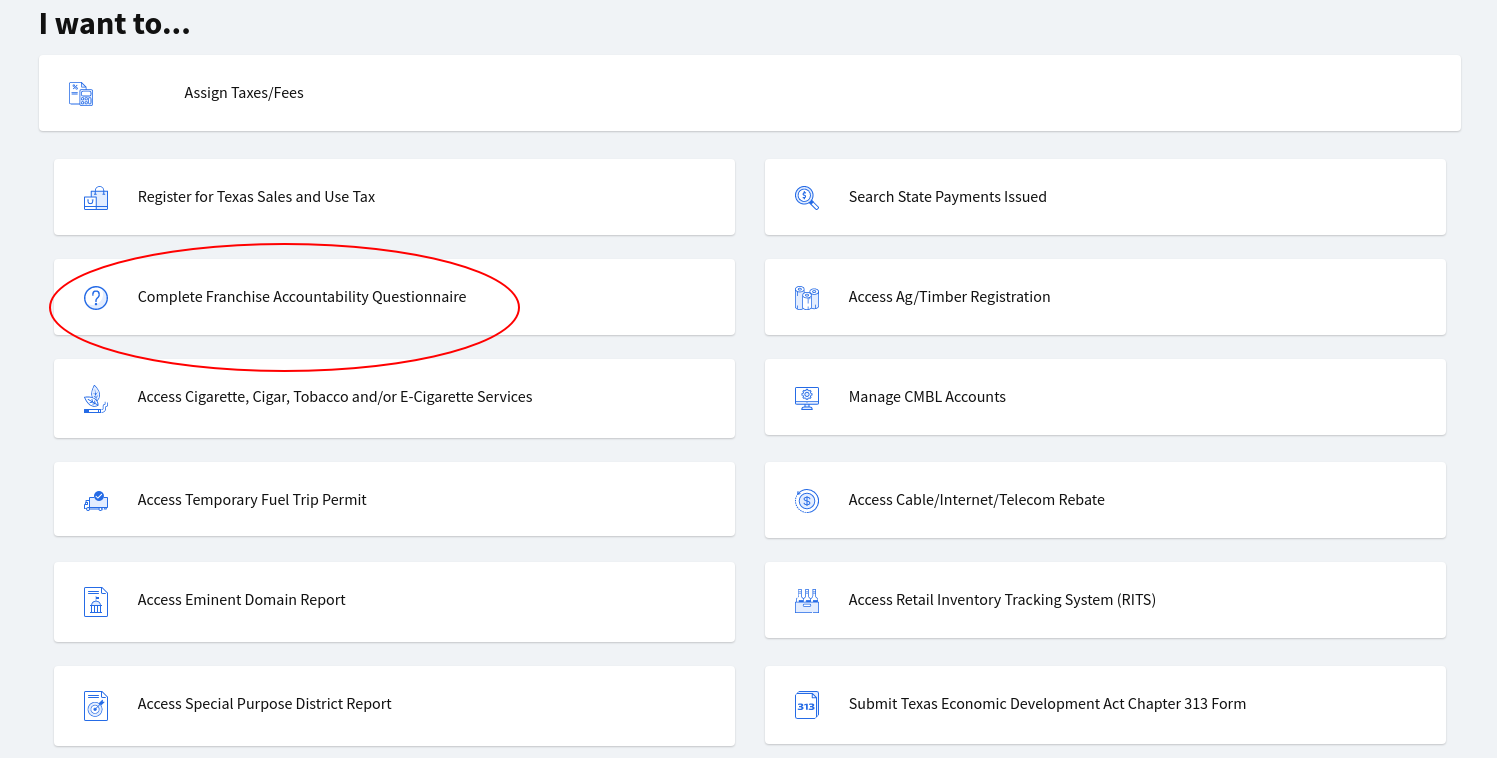Screen dimensions: 1497x758
Task: Click the Special Purpose District target icon
Action: coord(96,705)
